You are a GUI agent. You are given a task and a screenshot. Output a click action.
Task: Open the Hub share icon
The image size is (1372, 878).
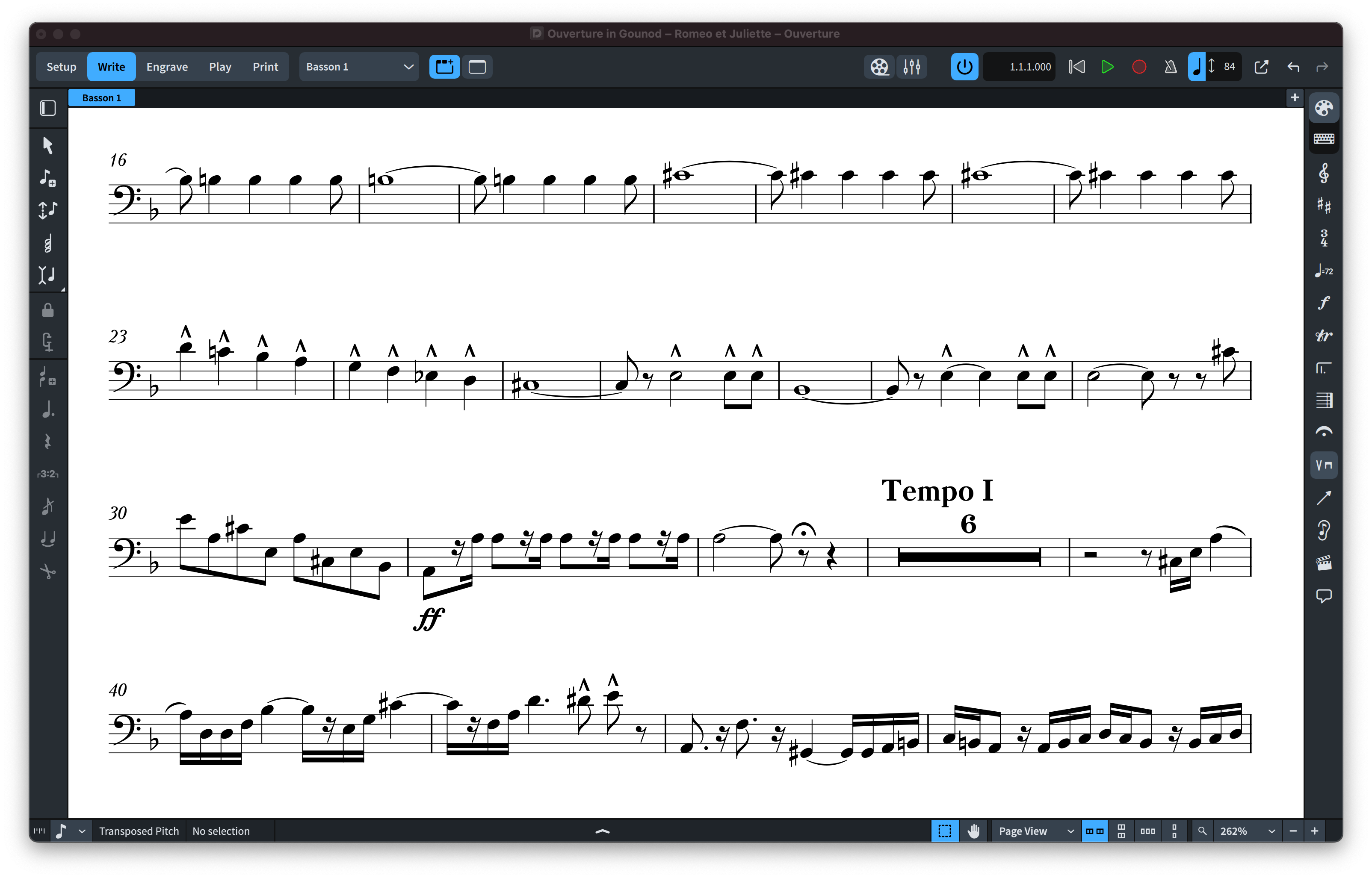[1261, 67]
